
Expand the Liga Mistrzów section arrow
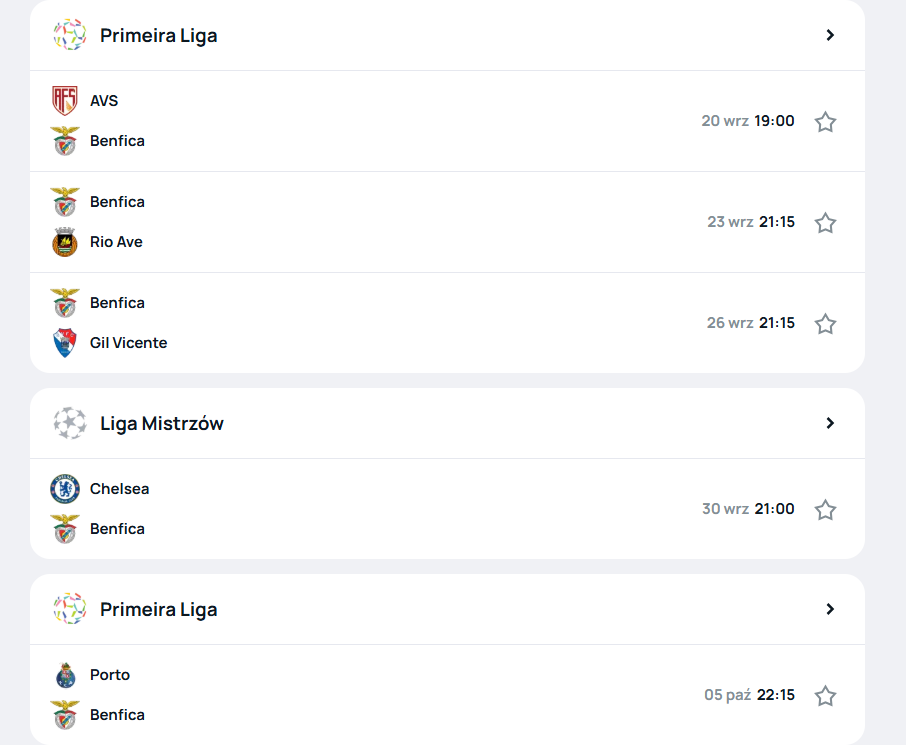tap(830, 423)
